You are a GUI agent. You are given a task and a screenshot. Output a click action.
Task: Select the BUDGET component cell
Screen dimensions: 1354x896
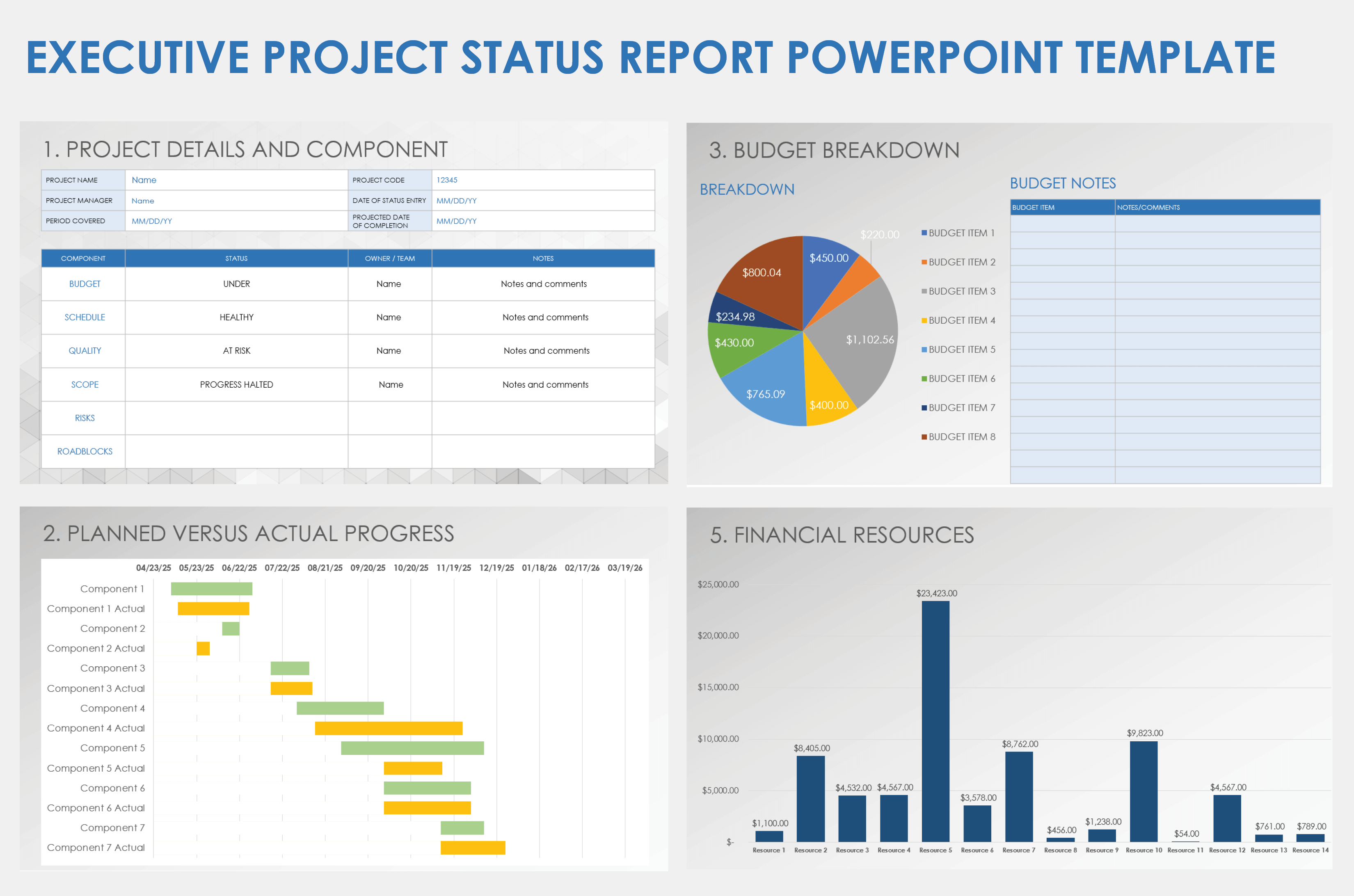[83, 284]
